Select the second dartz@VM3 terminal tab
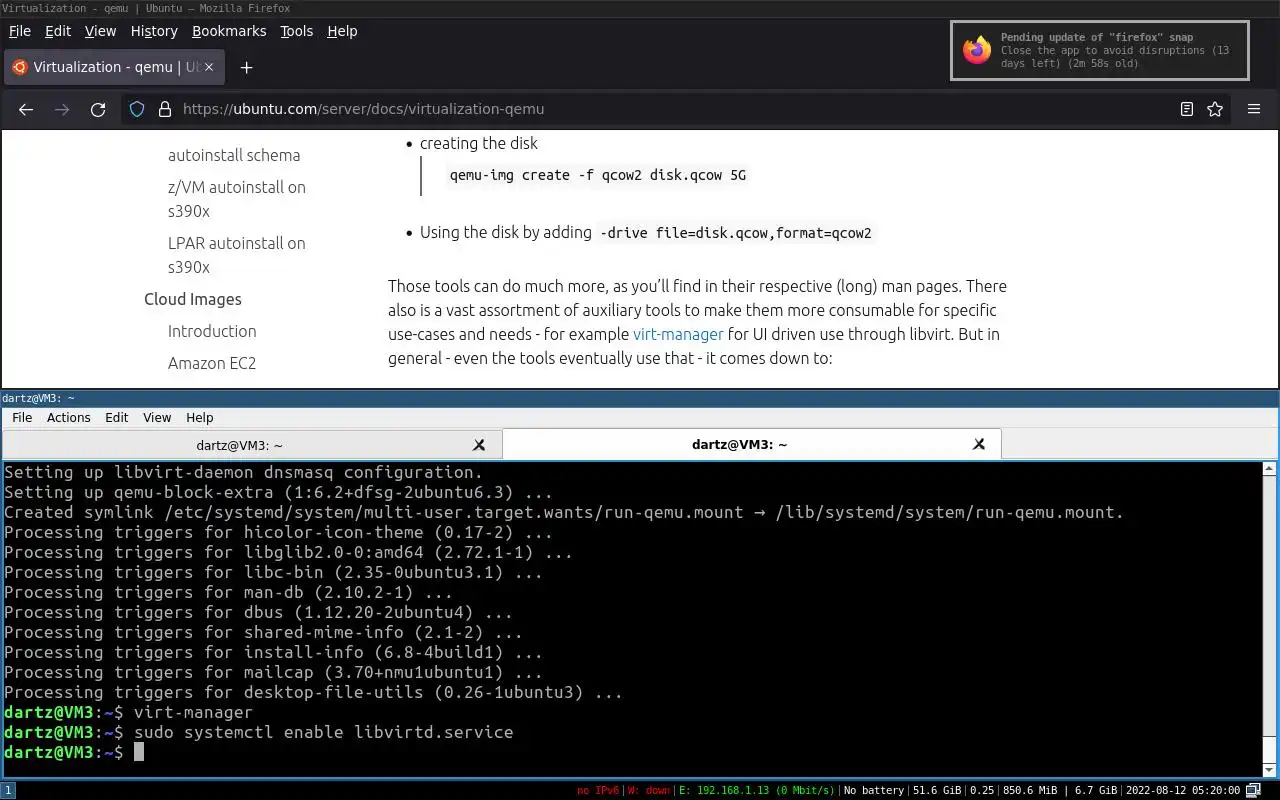1280x800 pixels. tap(751, 445)
